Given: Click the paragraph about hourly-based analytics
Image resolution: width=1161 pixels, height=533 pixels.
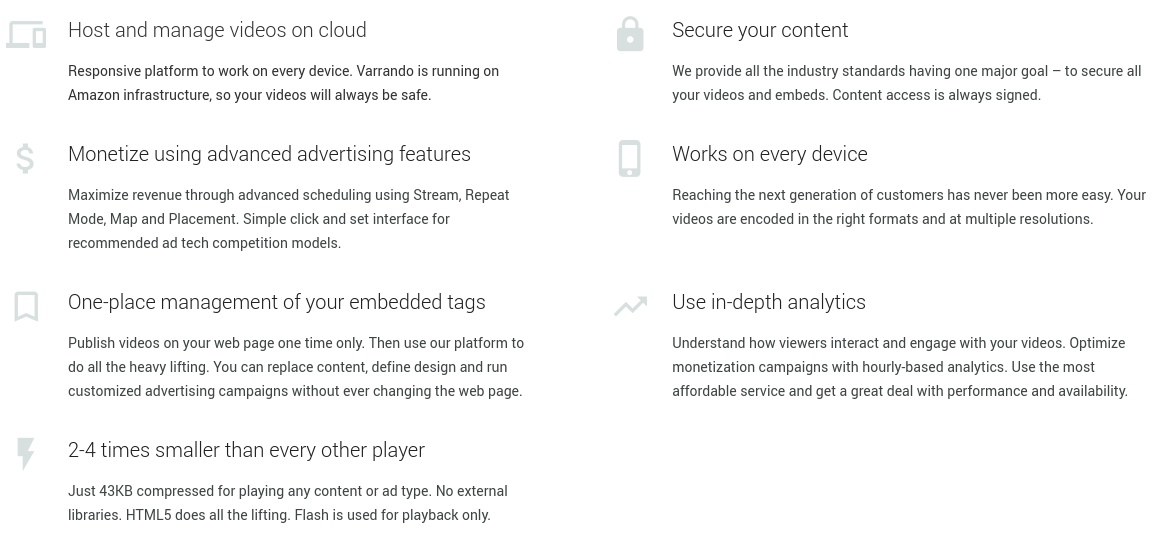Looking at the screenshot, I should point(899,367).
